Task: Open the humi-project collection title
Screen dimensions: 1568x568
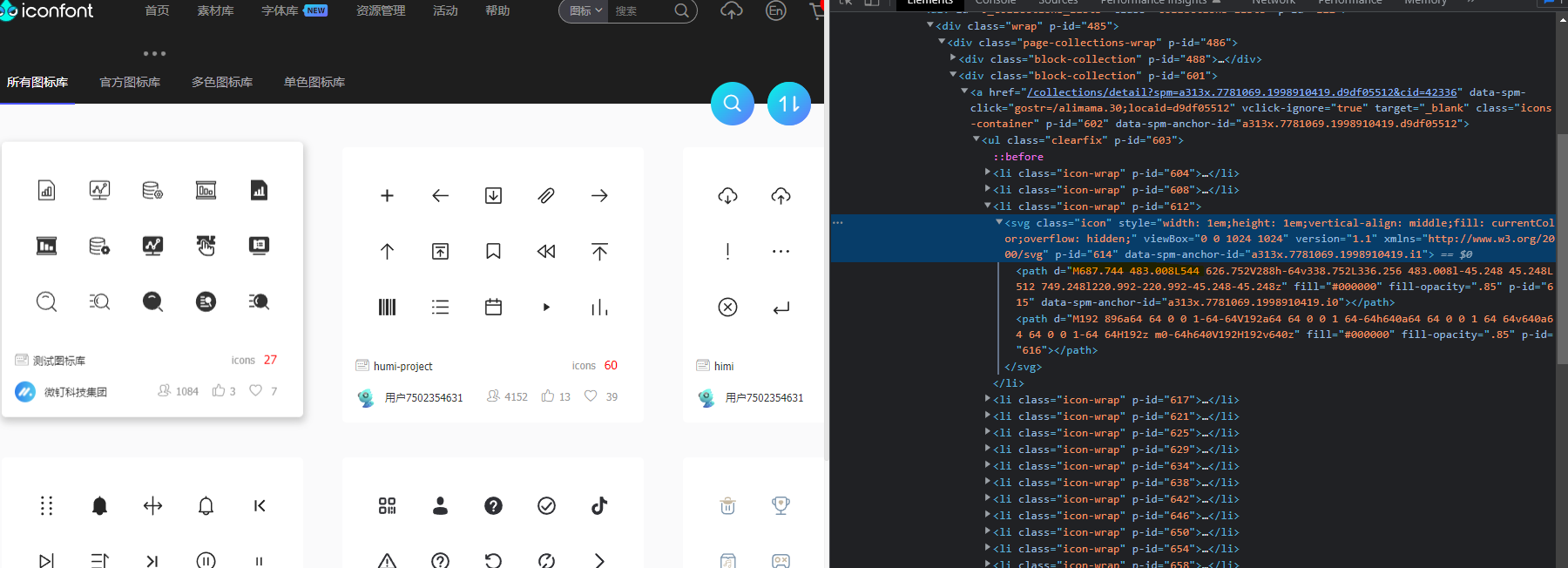Action: click(x=402, y=366)
